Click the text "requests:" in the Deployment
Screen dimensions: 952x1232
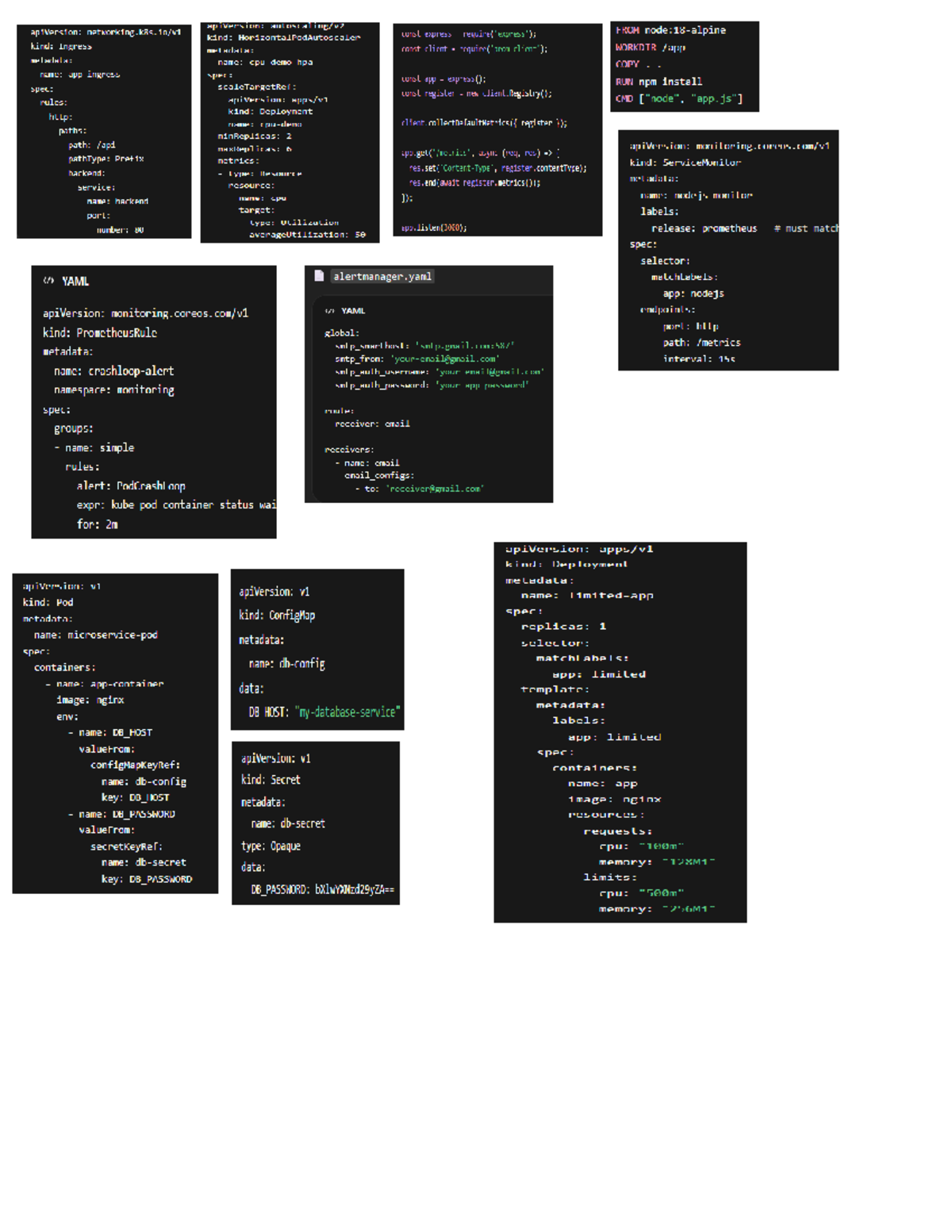pyautogui.click(x=618, y=831)
